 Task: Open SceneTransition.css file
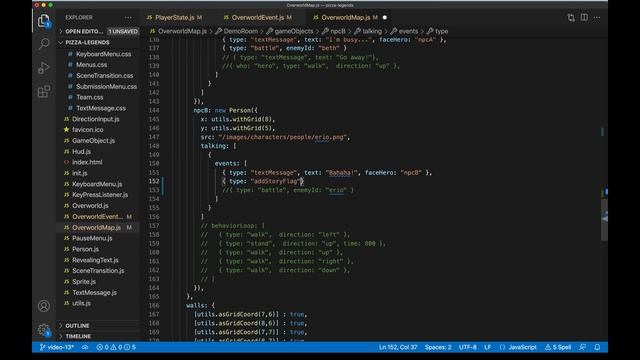(x=104, y=76)
